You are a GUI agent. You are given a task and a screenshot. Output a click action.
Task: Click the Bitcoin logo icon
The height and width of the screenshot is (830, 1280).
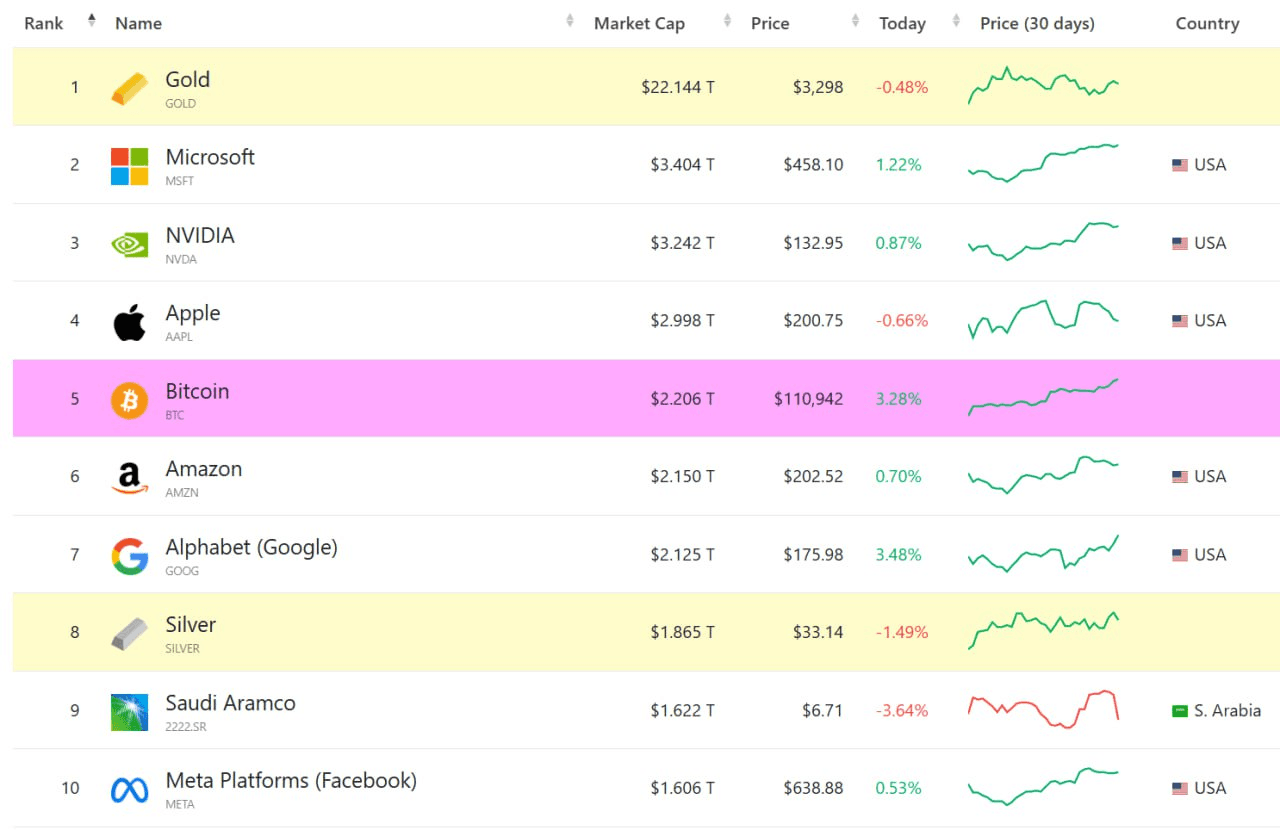130,400
